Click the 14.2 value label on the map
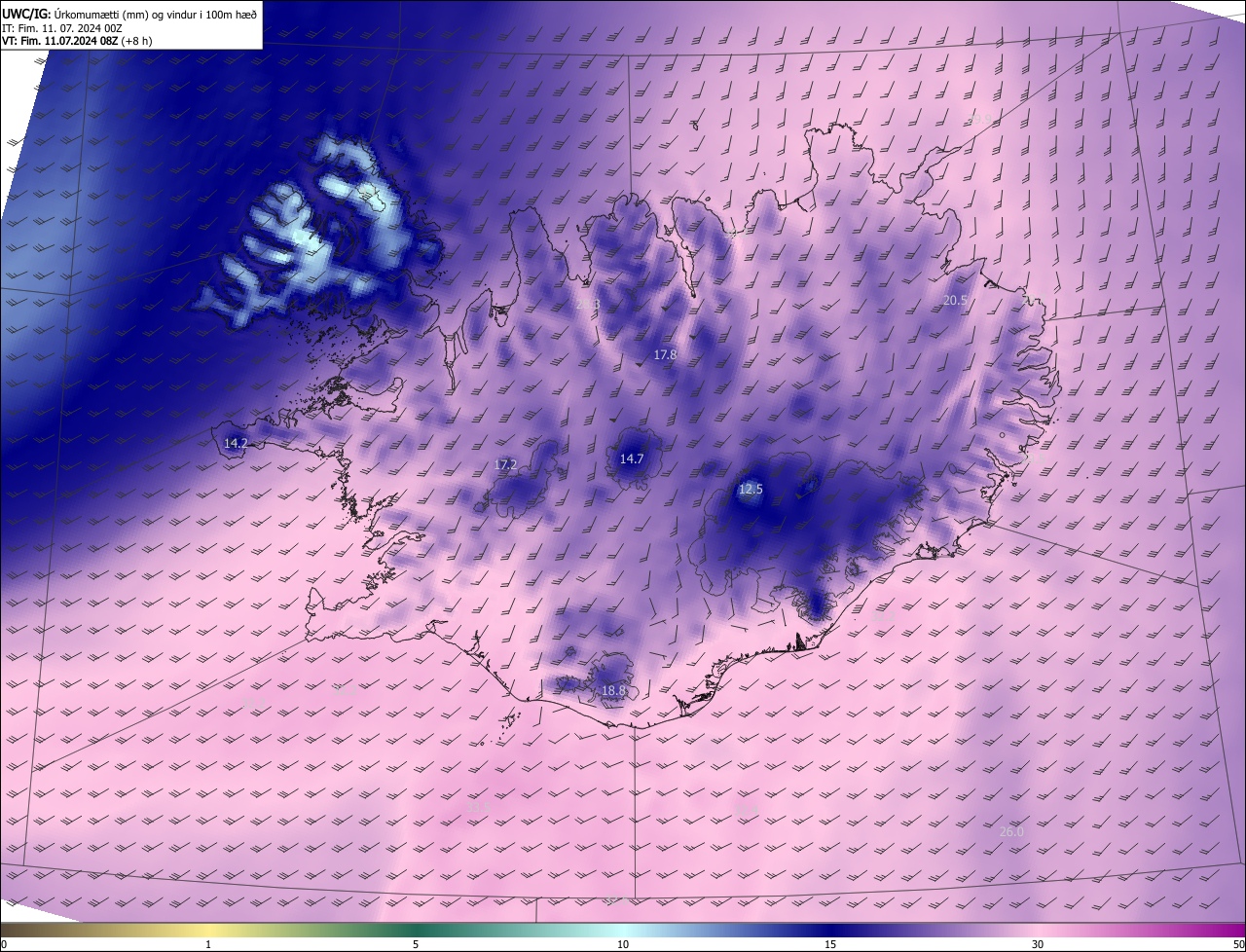The width and height of the screenshot is (1246, 952). (236, 443)
